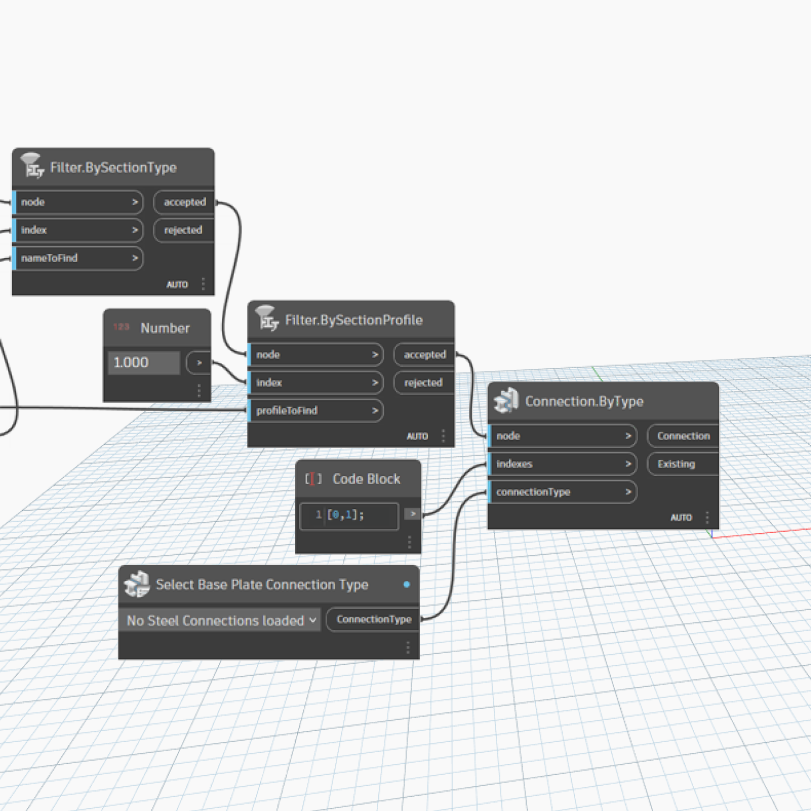Toggle AUTO lacing on Filter.BySectionType
Image resolution: width=811 pixels, height=811 pixels.
click(x=177, y=284)
